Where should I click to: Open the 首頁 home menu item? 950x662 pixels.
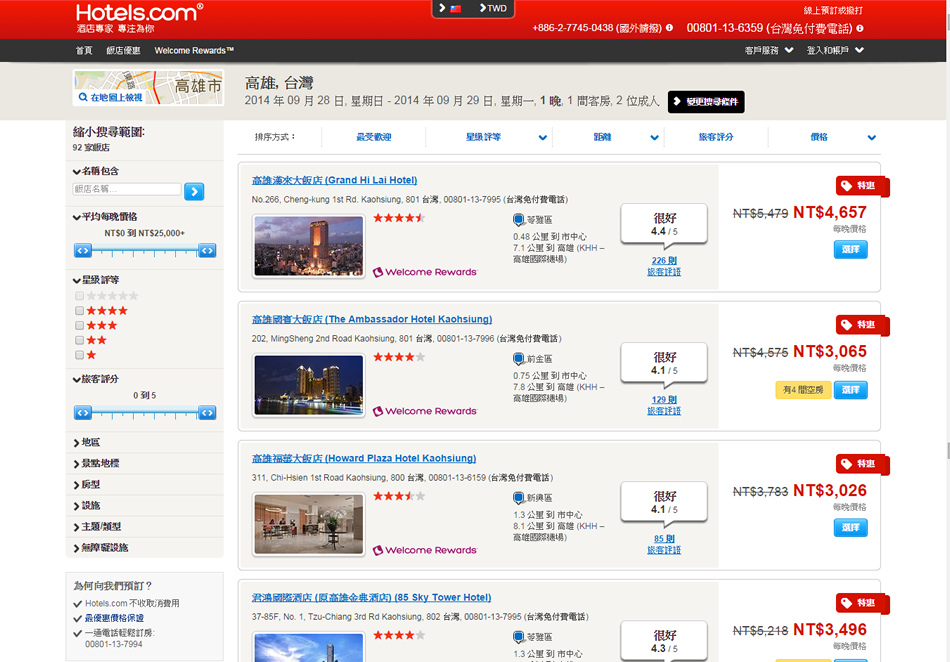pos(84,50)
